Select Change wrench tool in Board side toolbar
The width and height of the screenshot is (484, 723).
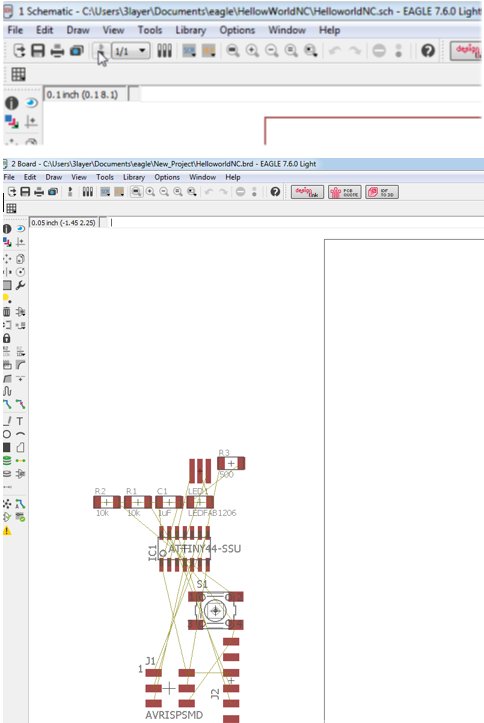pyautogui.click(x=20, y=285)
